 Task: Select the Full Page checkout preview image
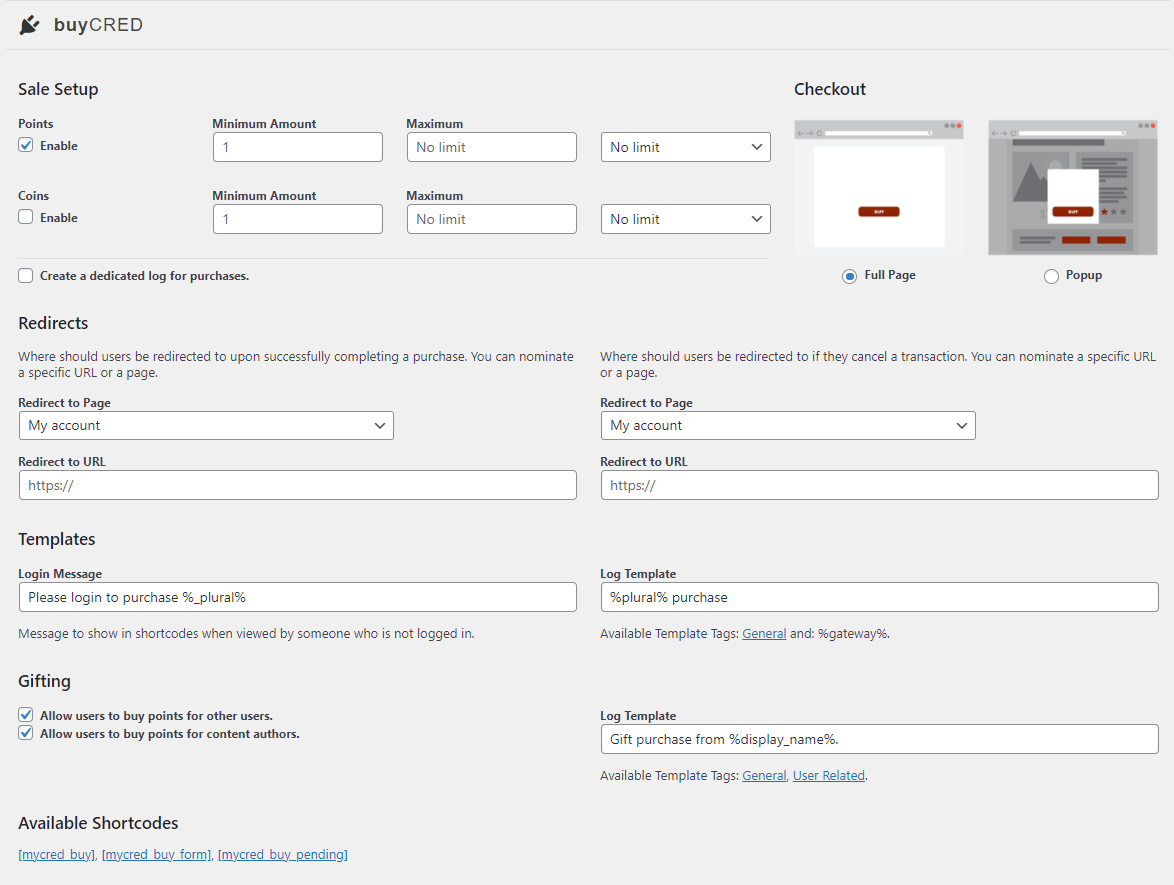pyautogui.click(x=878, y=187)
